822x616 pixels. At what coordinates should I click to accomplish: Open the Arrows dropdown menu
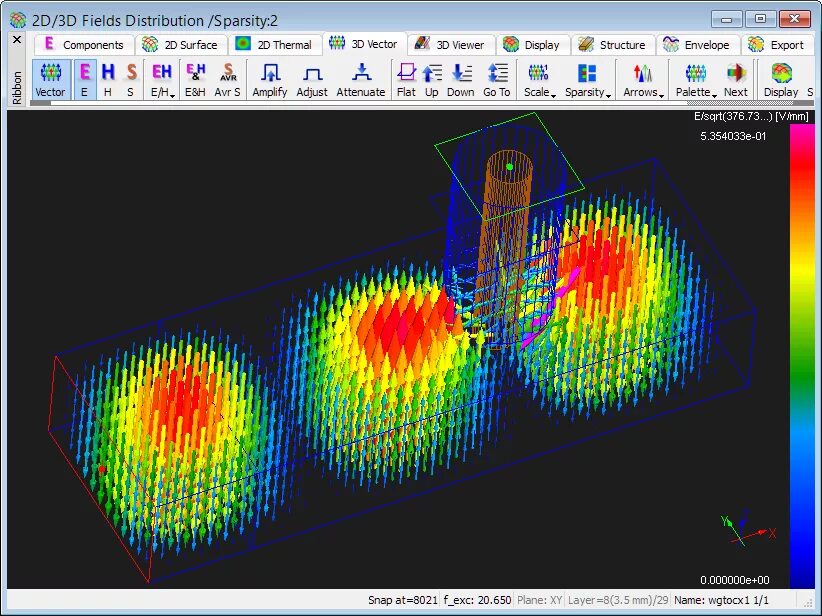(x=643, y=80)
